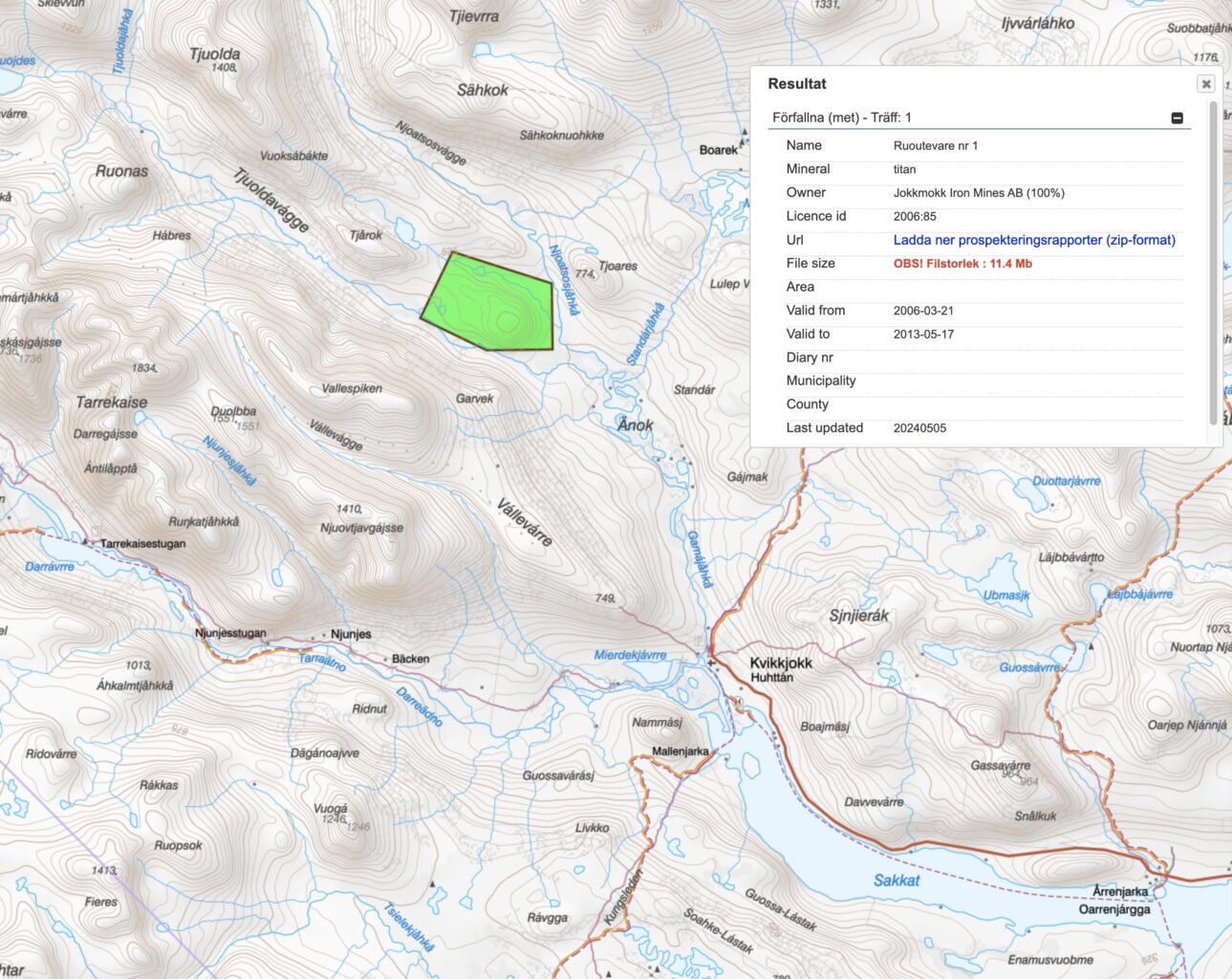The height and width of the screenshot is (979, 1232).
Task: Click the Tarrekaisestugan cabin label
Action: pyautogui.click(x=143, y=544)
